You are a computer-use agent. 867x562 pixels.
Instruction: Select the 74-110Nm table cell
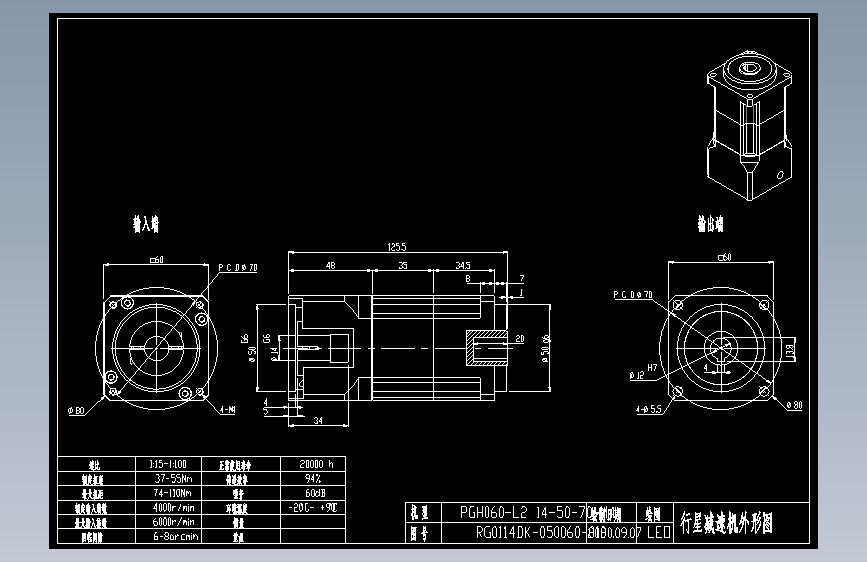pos(168,493)
